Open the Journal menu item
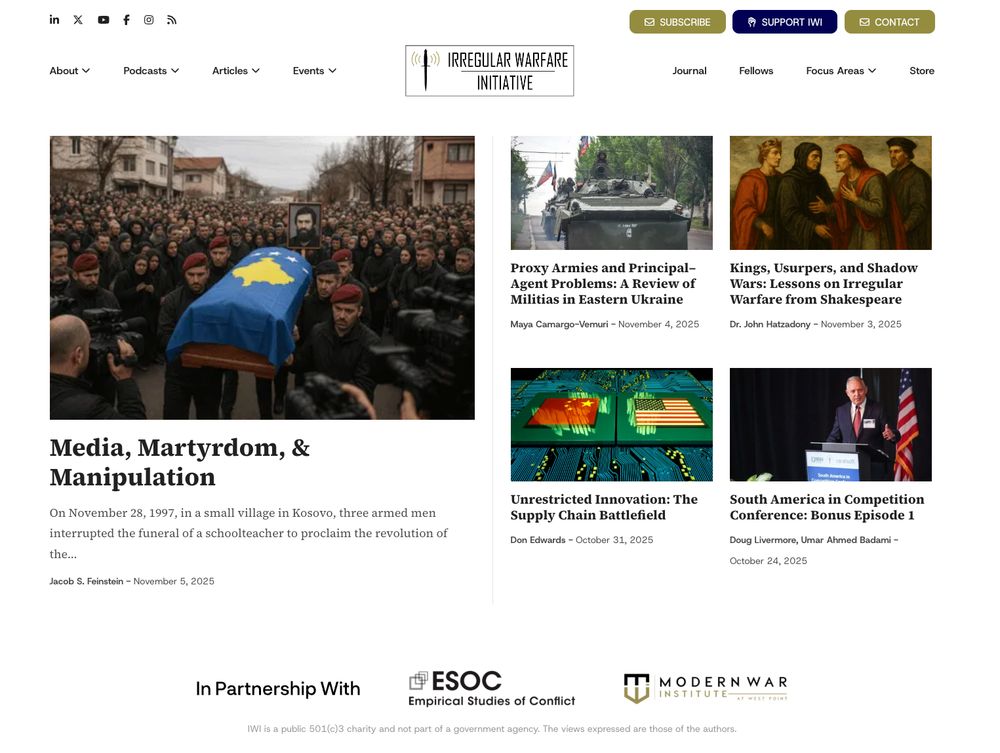This screenshot has width=1000, height=753. 689,71
